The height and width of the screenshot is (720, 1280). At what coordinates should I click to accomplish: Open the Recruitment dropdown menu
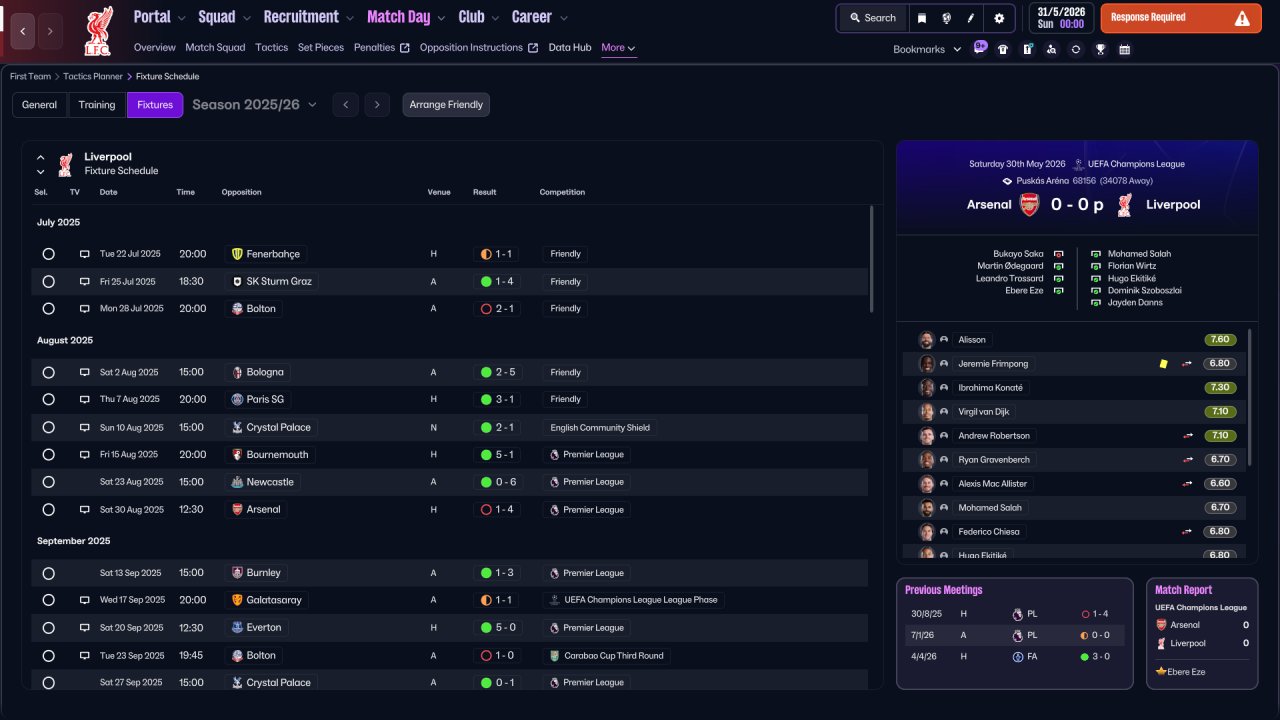[x=308, y=17]
